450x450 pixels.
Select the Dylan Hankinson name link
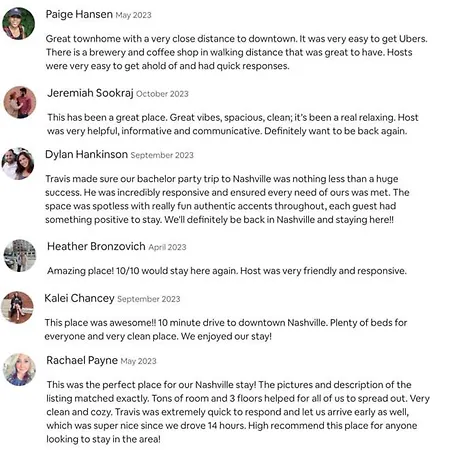(x=87, y=154)
